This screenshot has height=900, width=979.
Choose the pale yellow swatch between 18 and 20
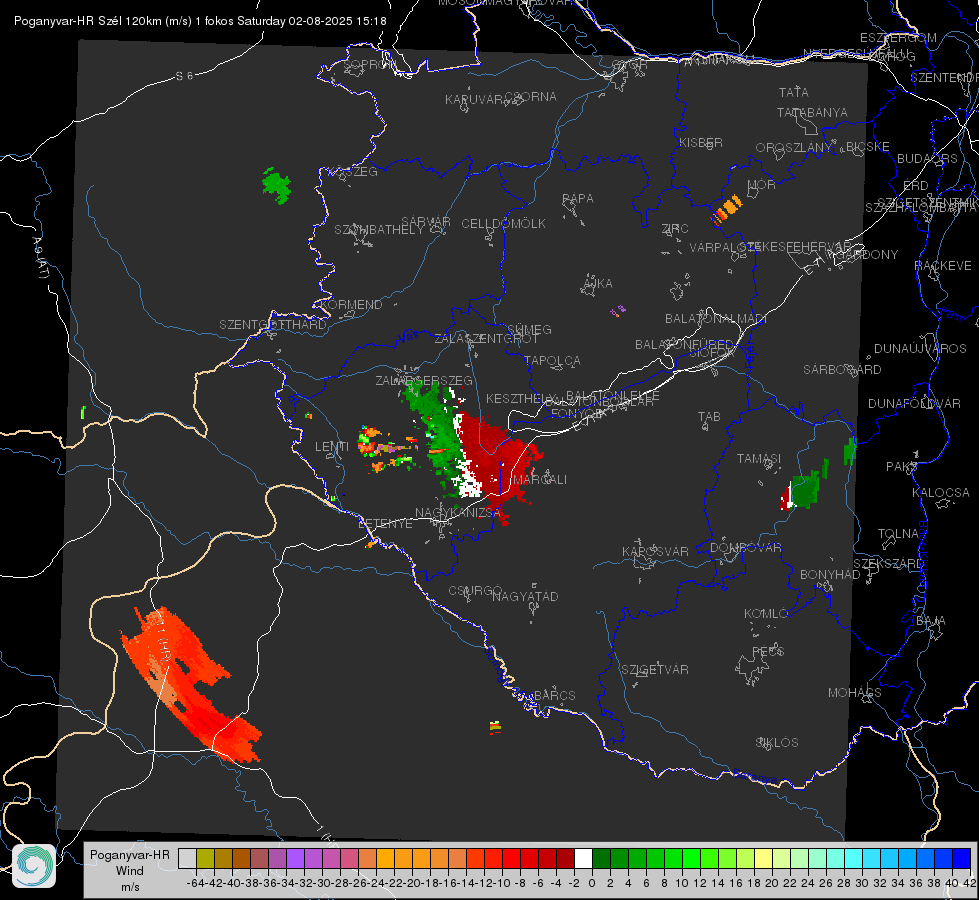click(764, 859)
